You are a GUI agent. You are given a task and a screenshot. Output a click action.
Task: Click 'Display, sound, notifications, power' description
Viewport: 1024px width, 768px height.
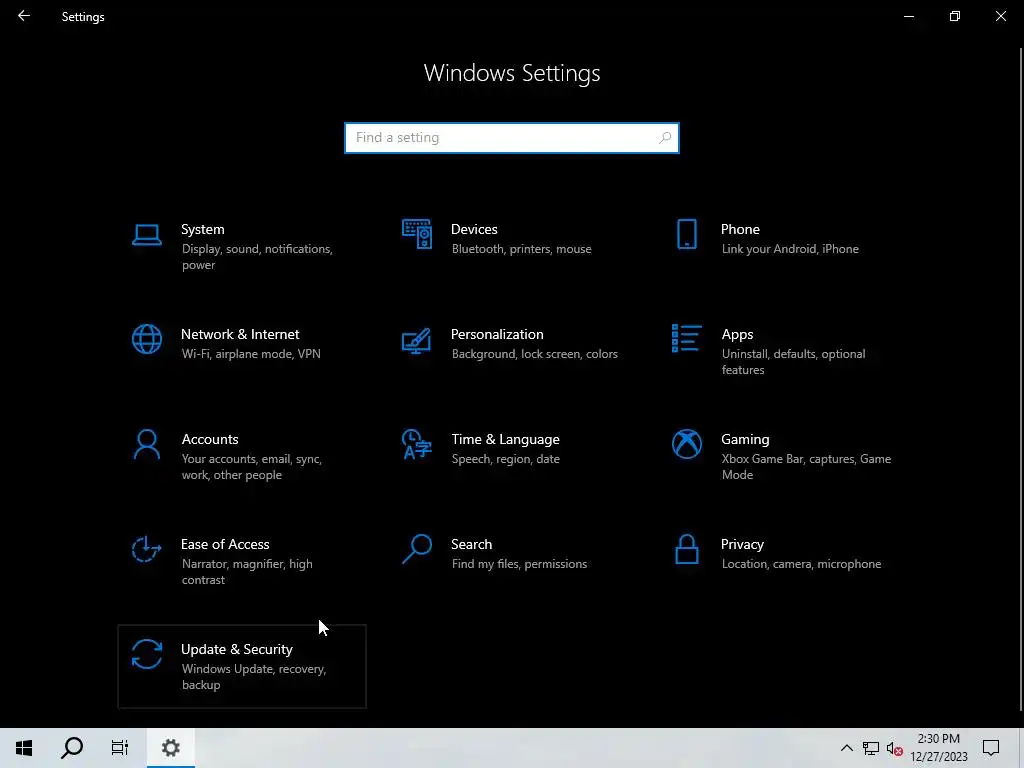coord(257,257)
